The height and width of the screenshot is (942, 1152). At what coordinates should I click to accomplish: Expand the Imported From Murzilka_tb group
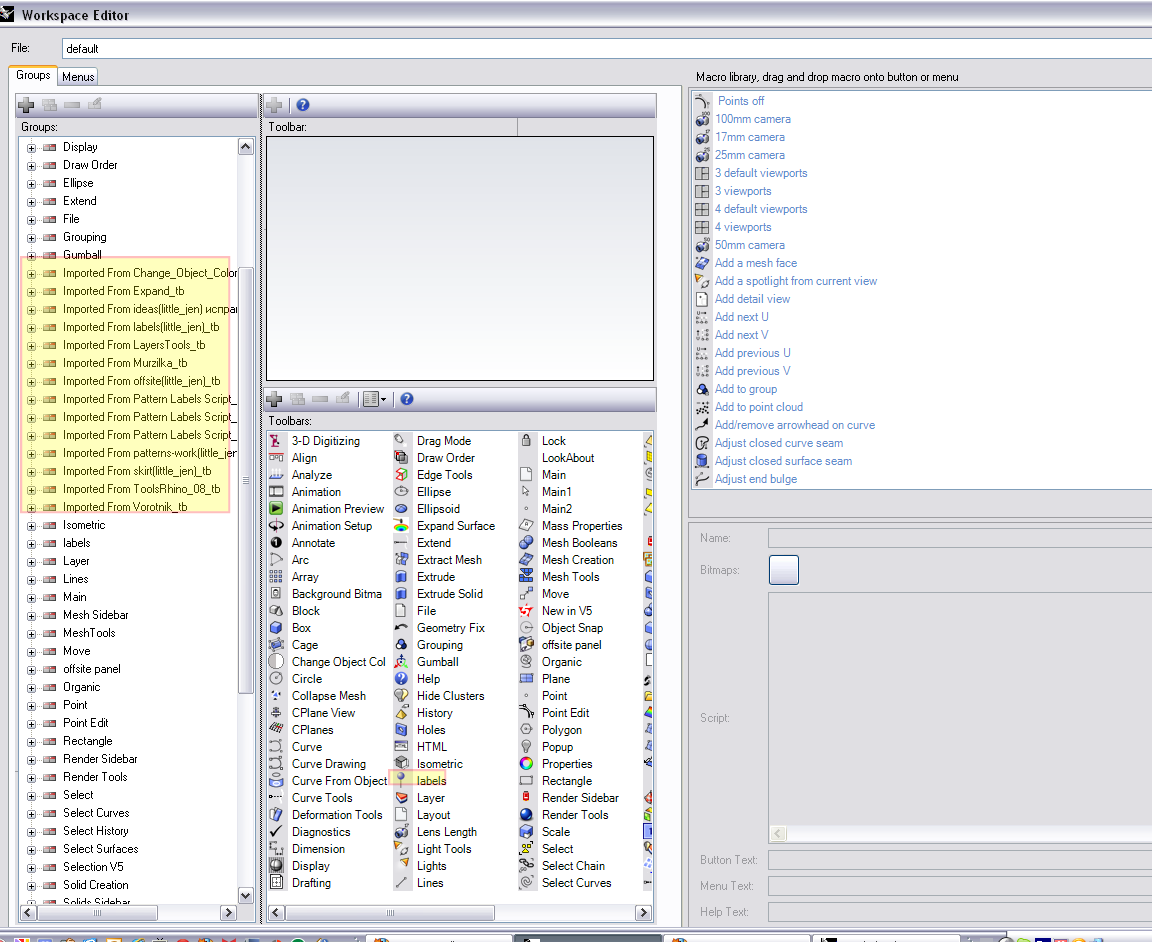[x=31, y=364]
